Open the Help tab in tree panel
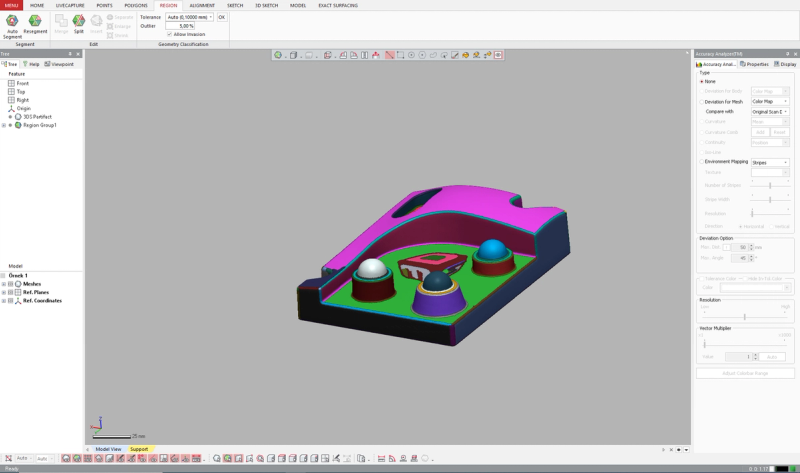Screen dimensions: 800x473 tap(31, 64)
